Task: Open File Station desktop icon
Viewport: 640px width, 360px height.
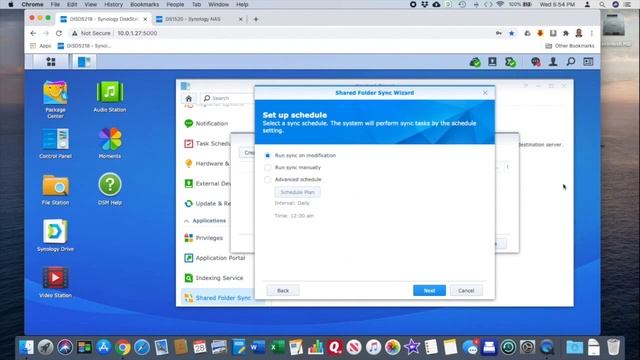Action: click(x=56, y=189)
